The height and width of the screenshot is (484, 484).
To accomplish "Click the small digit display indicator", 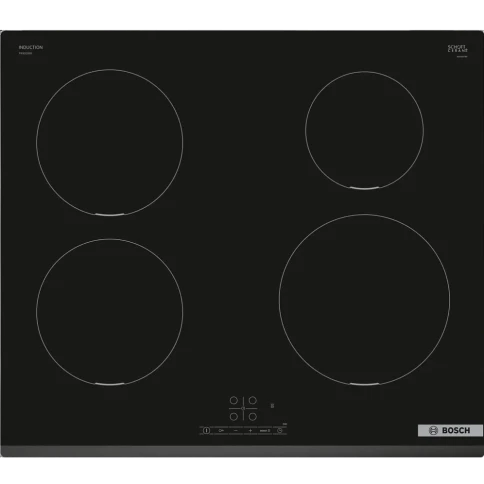I will [x=273, y=406].
